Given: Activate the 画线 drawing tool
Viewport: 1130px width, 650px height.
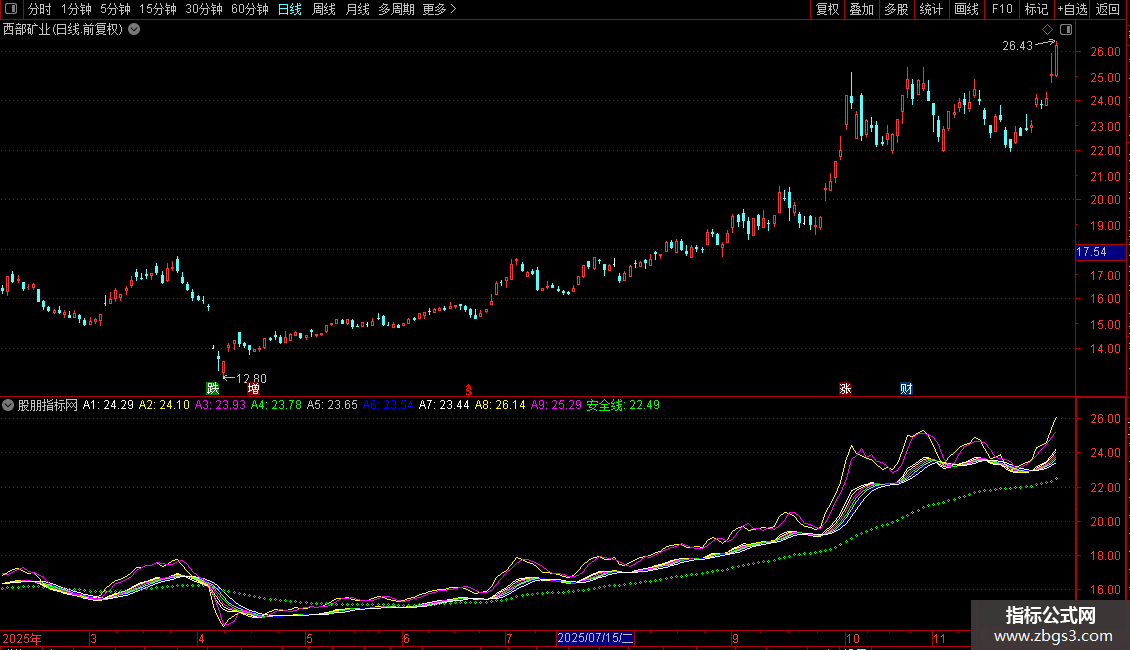Looking at the screenshot, I should click(x=966, y=9).
